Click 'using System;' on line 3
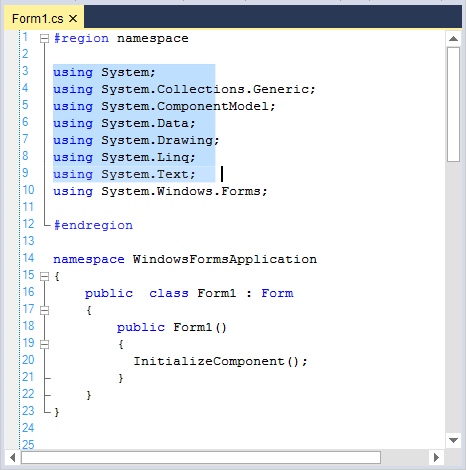This screenshot has height=470, width=466. [x=104, y=73]
